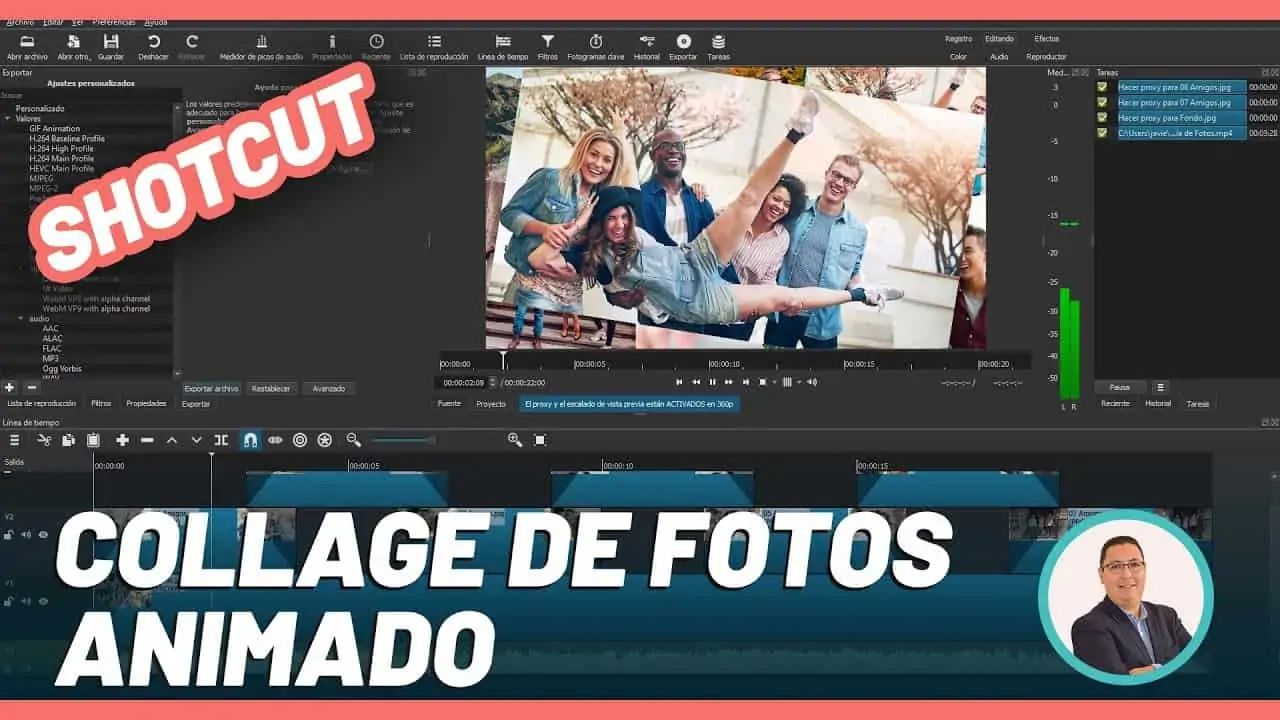The image size is (1280, 720).
Task: Pause playback with the player pause button
Action: (712, 382)
